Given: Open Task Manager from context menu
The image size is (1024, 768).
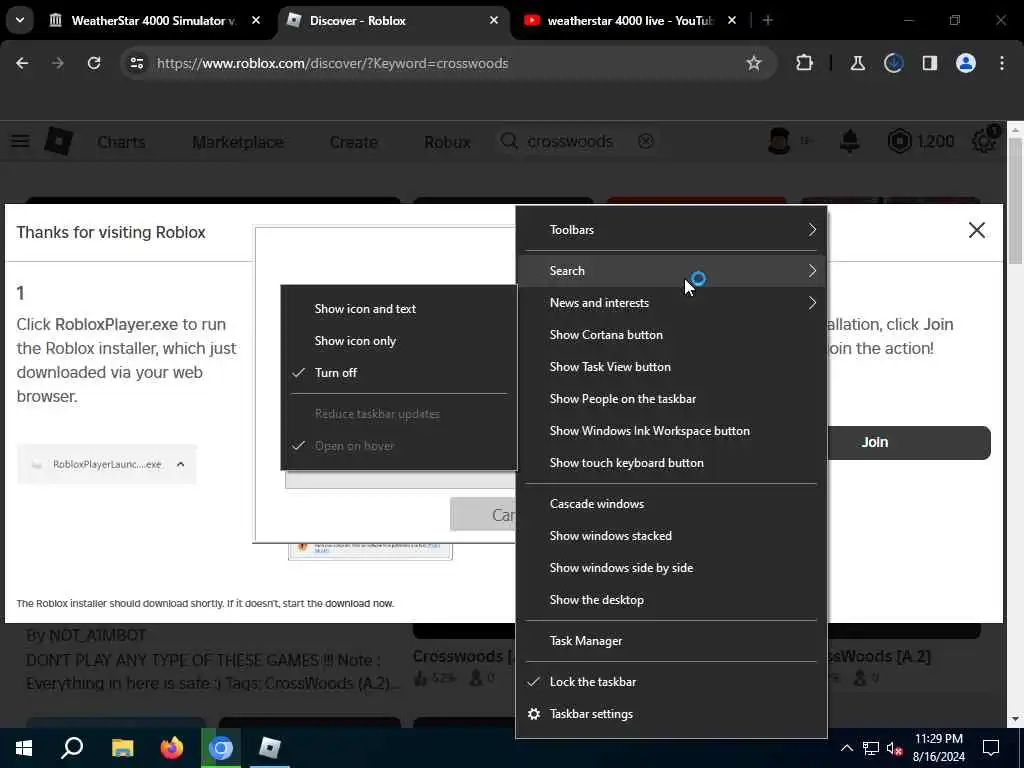Looking at the screenshot, I should click(x=671, y=641).
